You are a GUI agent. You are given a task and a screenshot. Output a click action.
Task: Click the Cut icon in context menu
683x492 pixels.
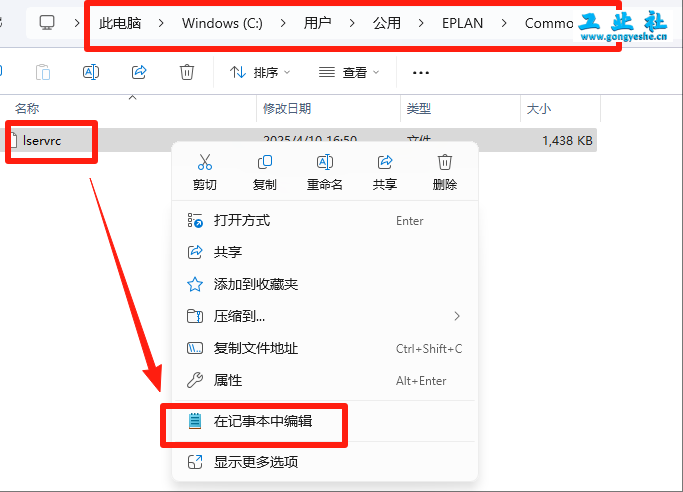coord(204,162)
